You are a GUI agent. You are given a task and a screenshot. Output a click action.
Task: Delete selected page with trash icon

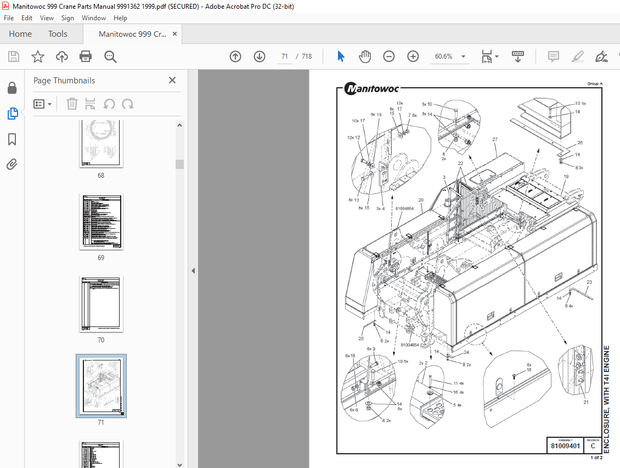click(x=72, y=104)
